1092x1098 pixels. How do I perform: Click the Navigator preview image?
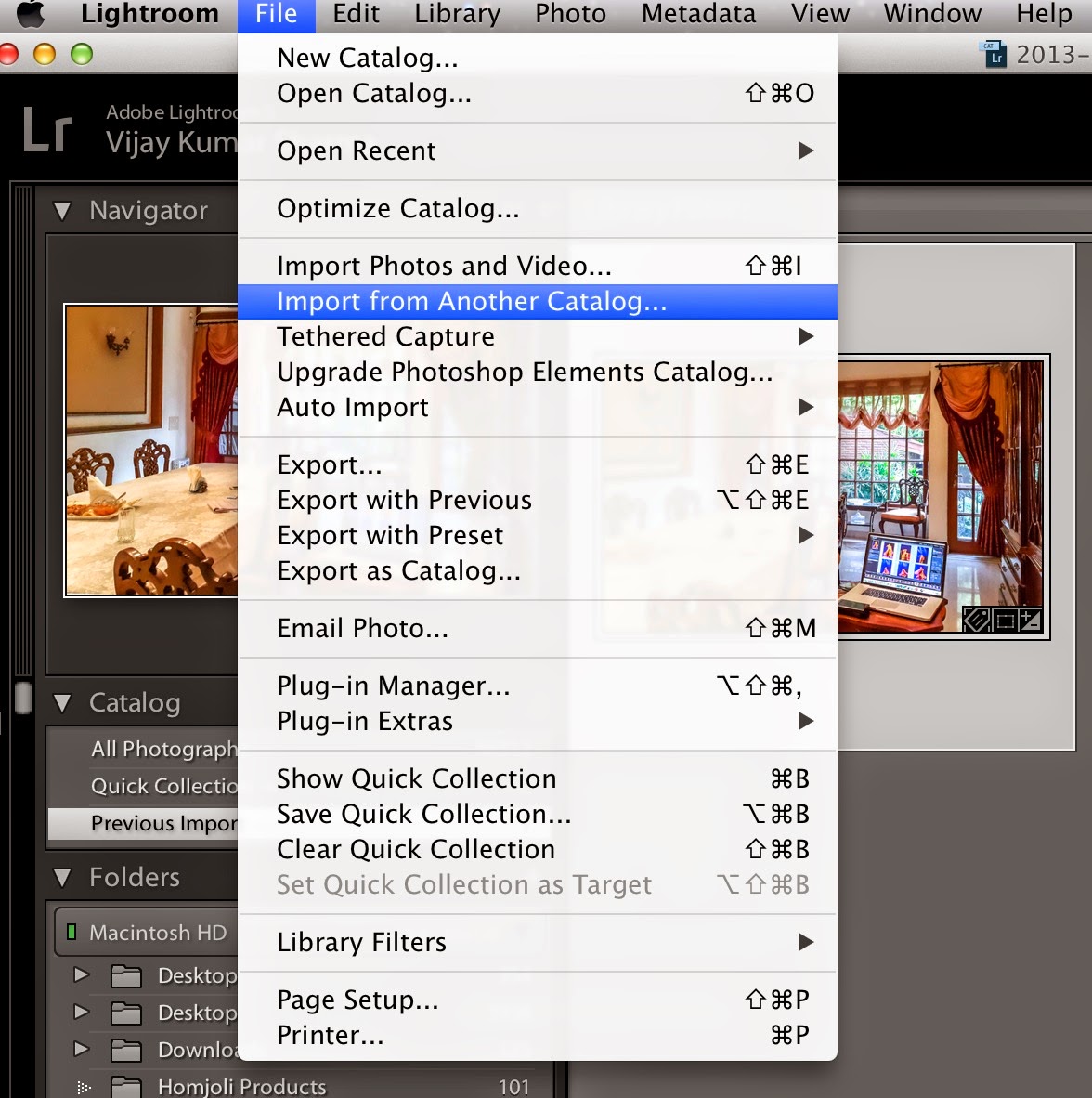coord(151,451)
